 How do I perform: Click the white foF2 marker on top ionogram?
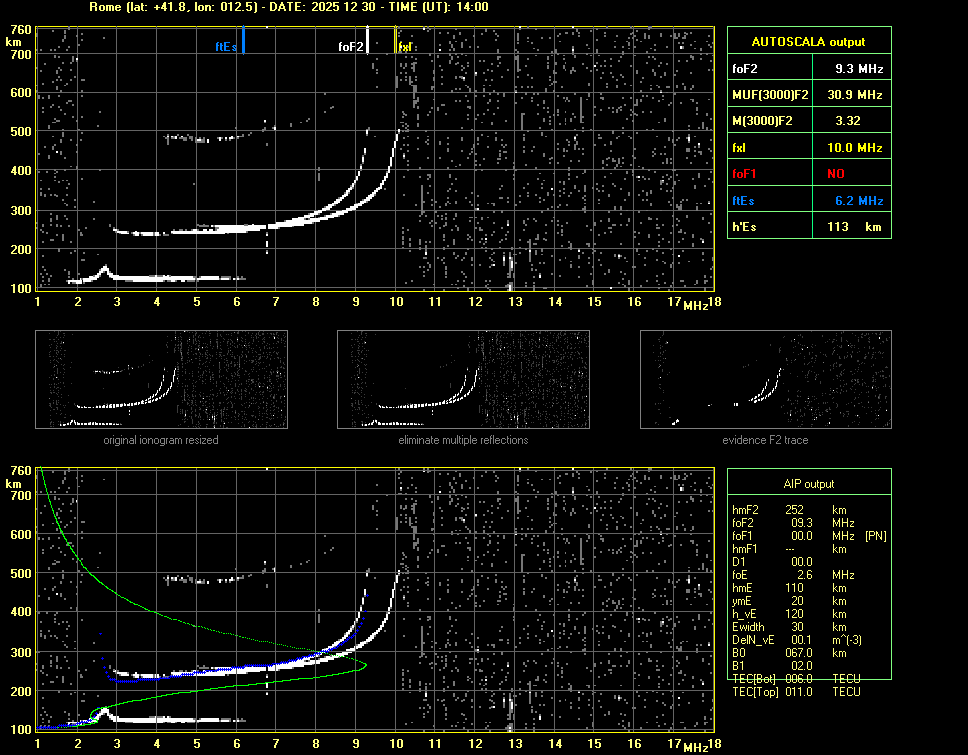(367, 40)
